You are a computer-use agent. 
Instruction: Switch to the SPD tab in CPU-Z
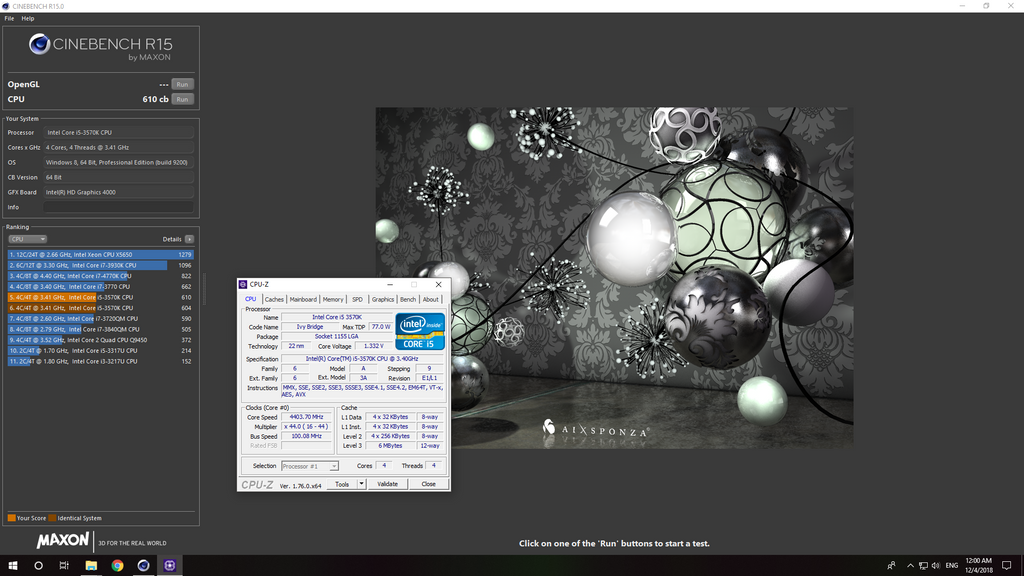pos(357,299)
